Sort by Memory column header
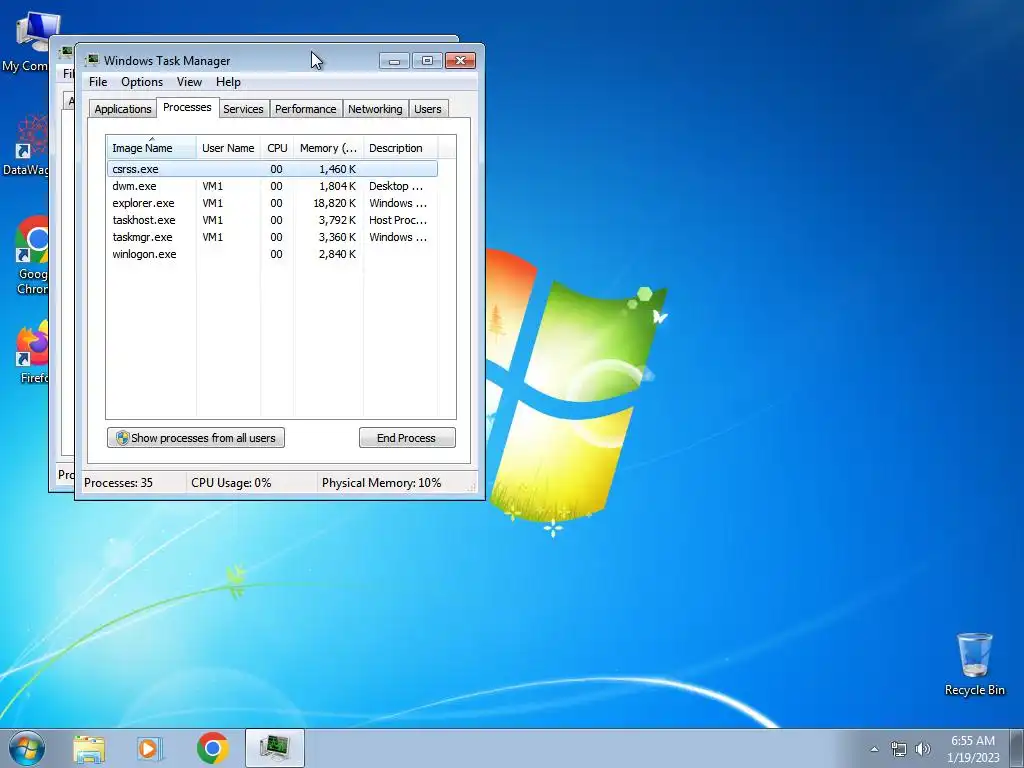Image resolution: width=1024 pixels, height=768 pixels. [328, 148]
